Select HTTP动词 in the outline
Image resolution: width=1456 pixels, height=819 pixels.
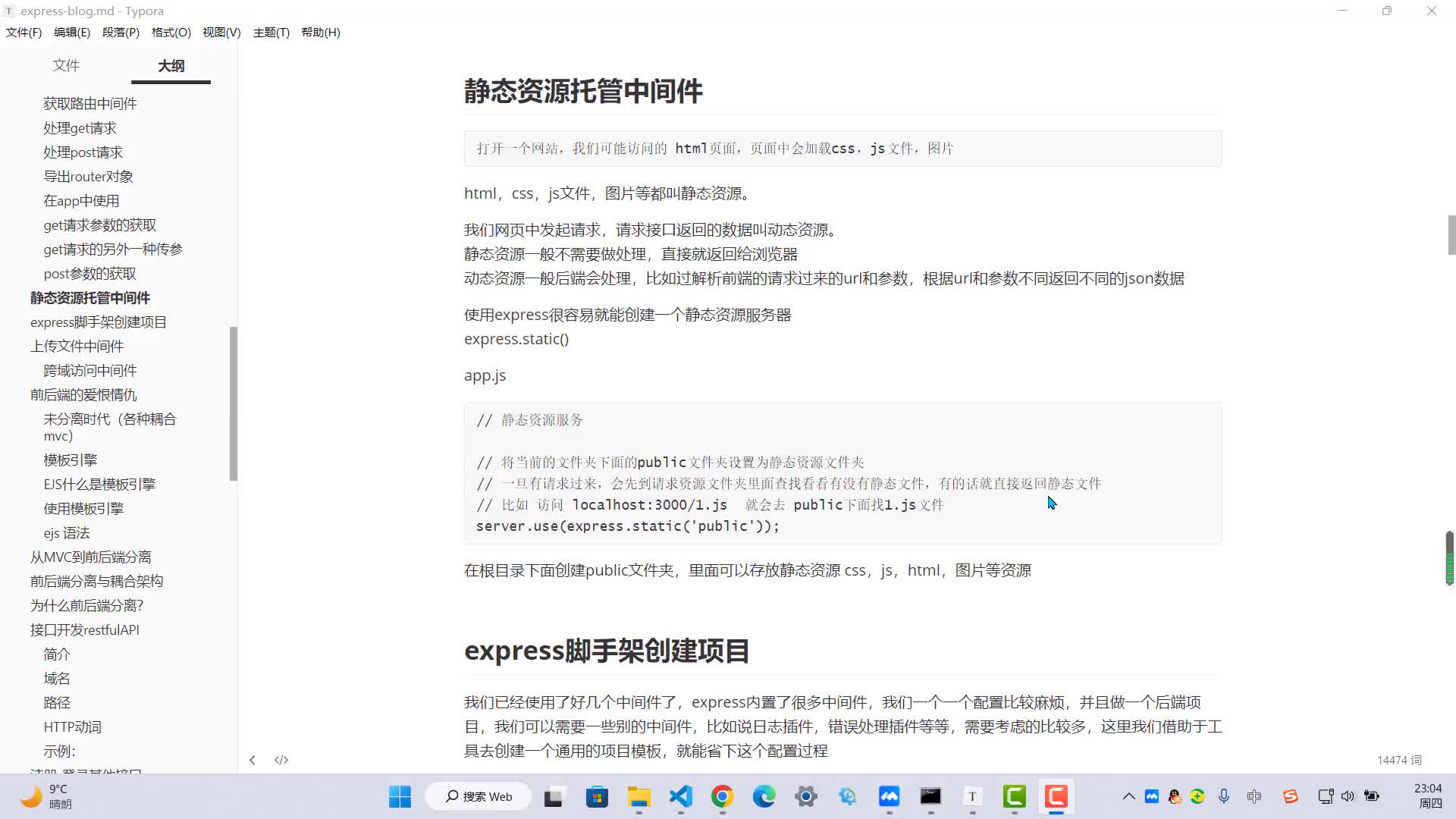[x=72, y=726]
